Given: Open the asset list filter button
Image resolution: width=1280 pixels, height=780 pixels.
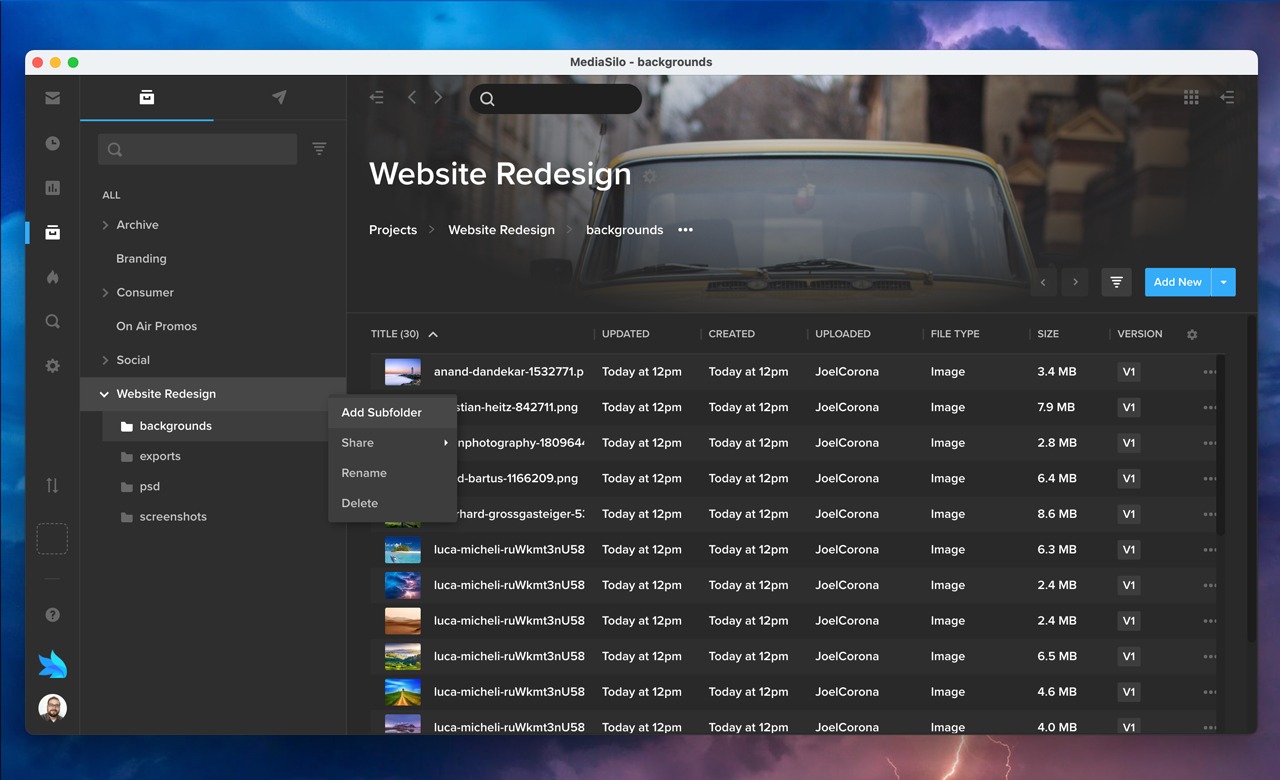Looking at the screenshot, I should pos(1116,282).
